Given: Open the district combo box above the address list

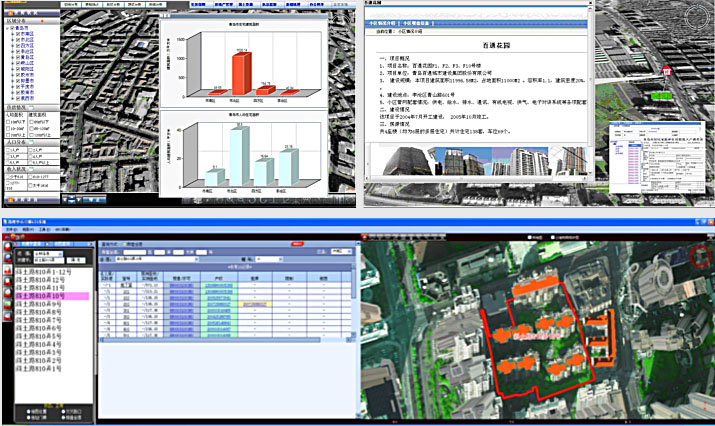Looking at the screenshot, I should 48,254.
